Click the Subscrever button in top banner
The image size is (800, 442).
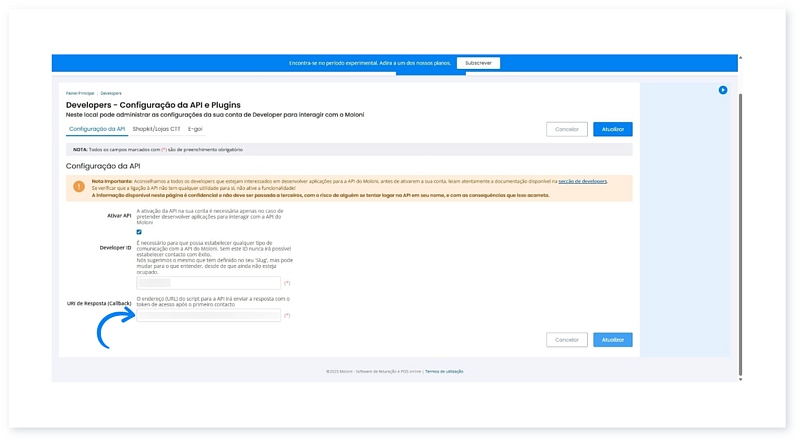coord(478,63)
